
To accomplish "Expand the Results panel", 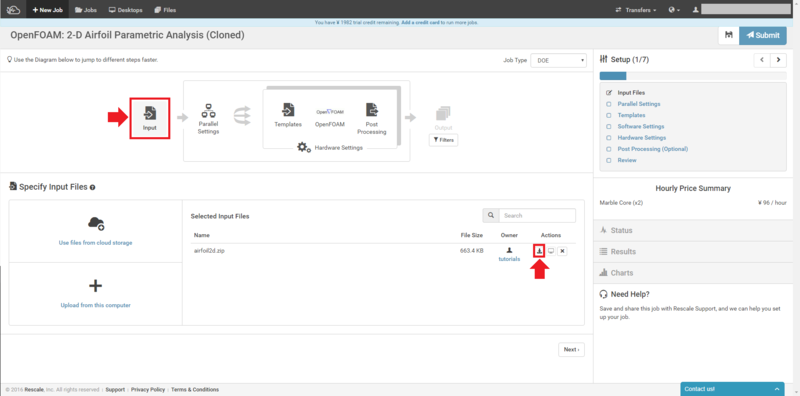I will coord(693,252).
